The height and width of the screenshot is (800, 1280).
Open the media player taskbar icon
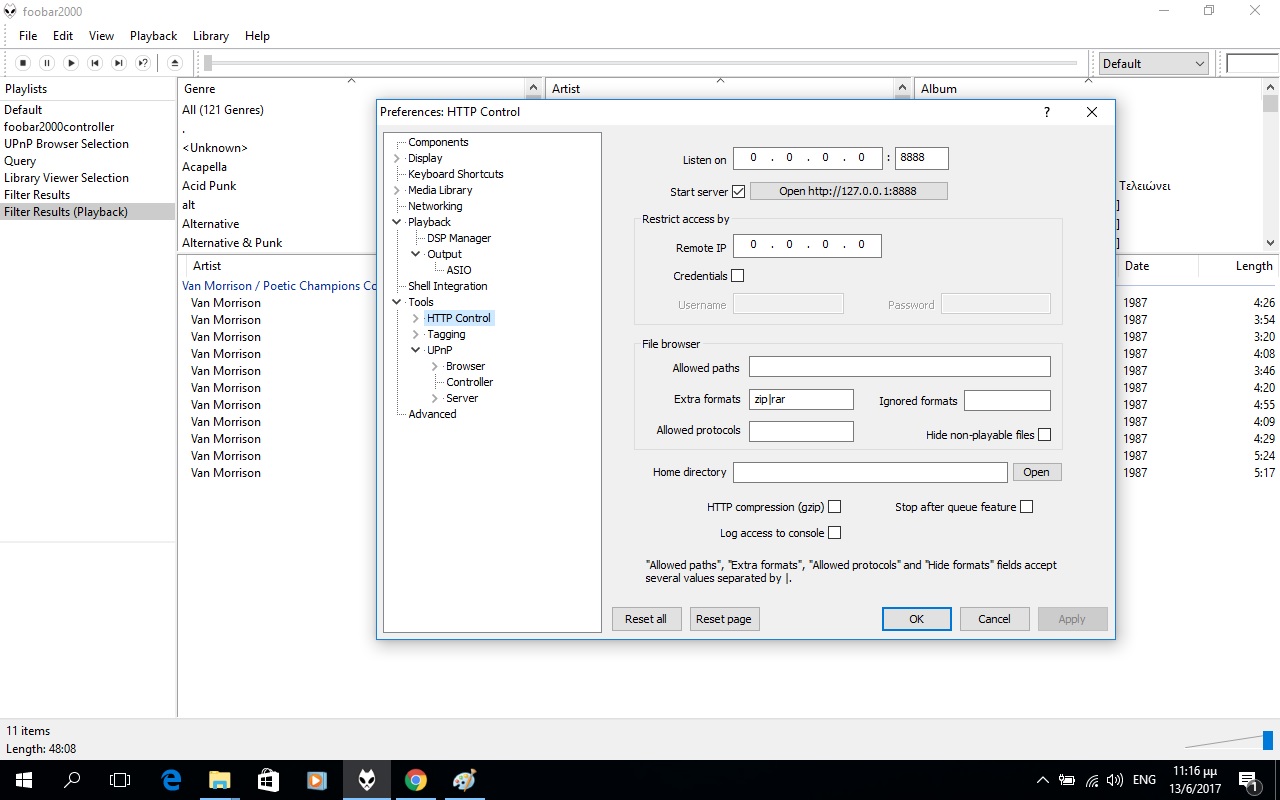click(317, 780)
